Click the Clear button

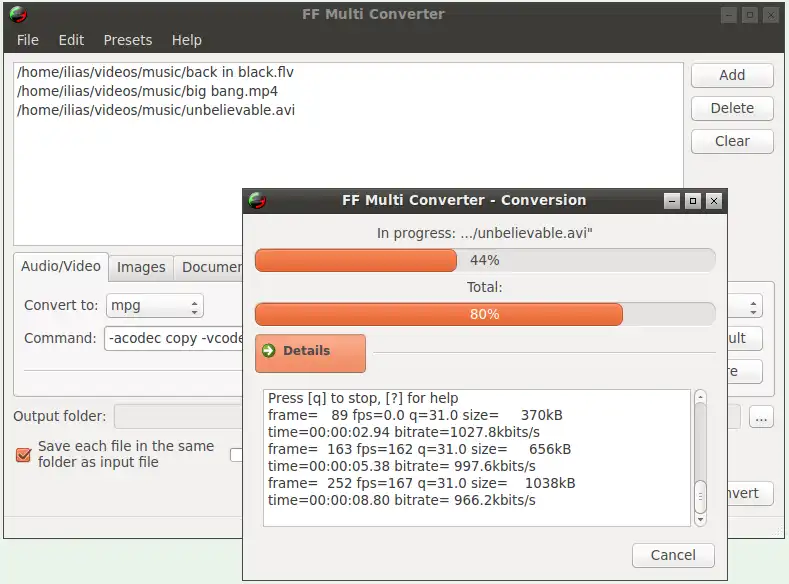732,141
